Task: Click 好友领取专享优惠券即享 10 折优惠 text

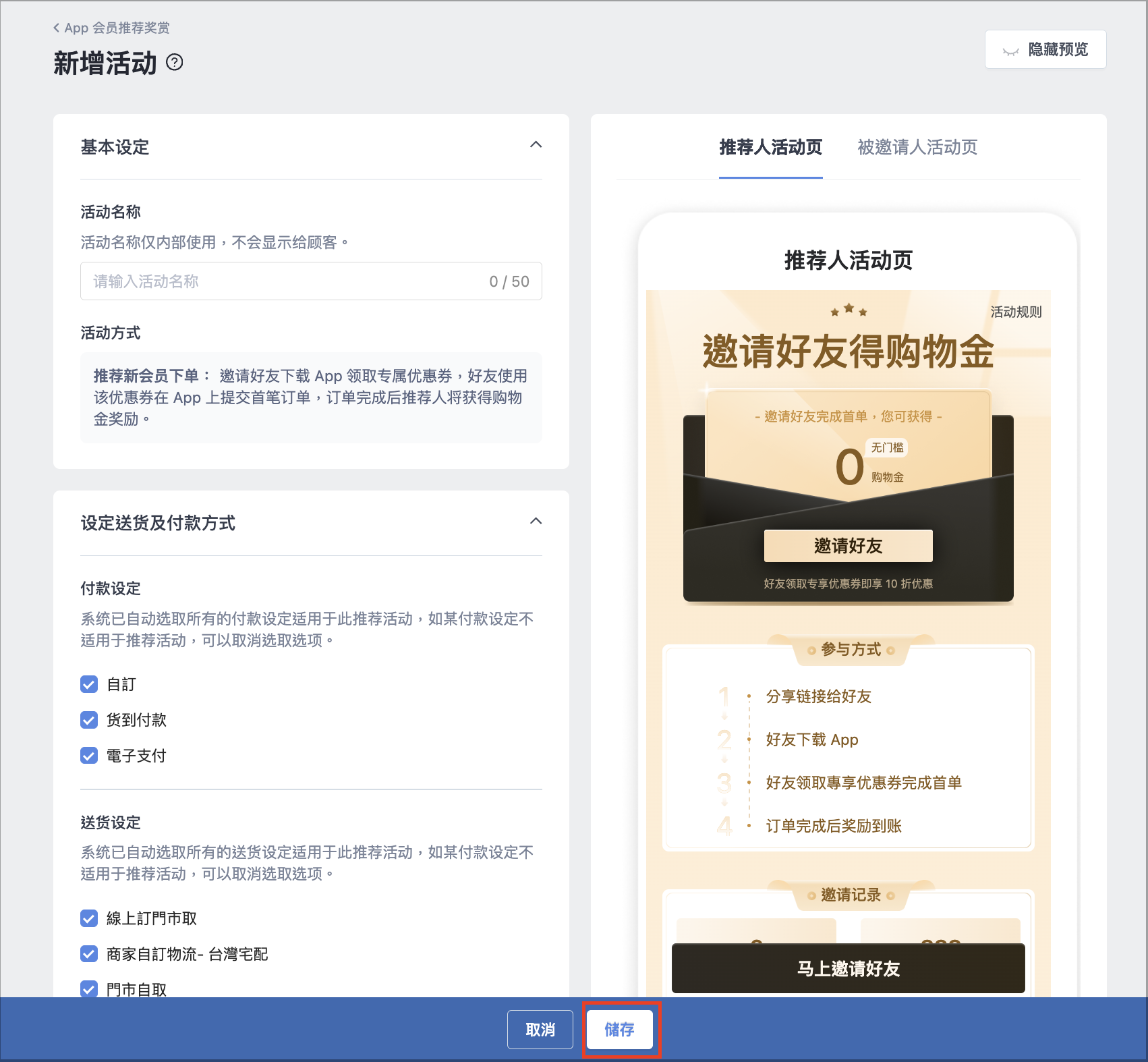Action: coord(849,584)
